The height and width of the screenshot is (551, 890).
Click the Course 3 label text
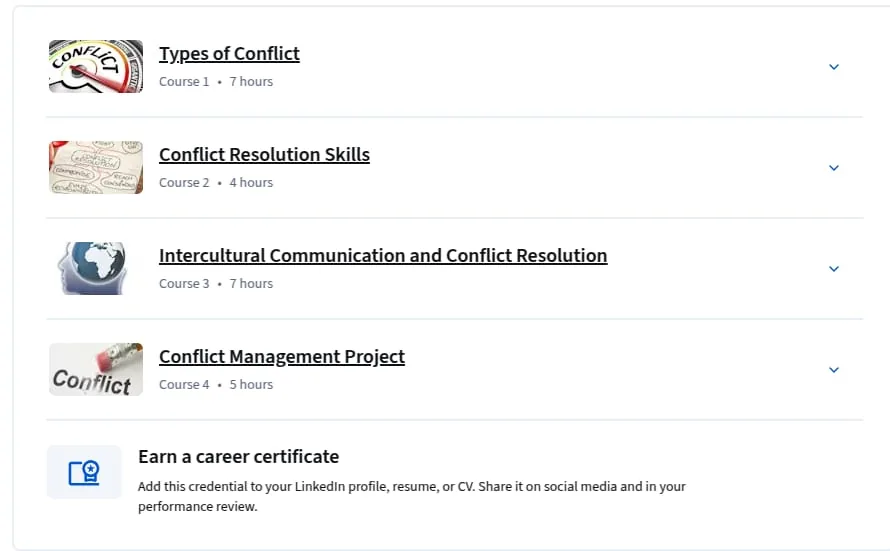tap(184, 284)
